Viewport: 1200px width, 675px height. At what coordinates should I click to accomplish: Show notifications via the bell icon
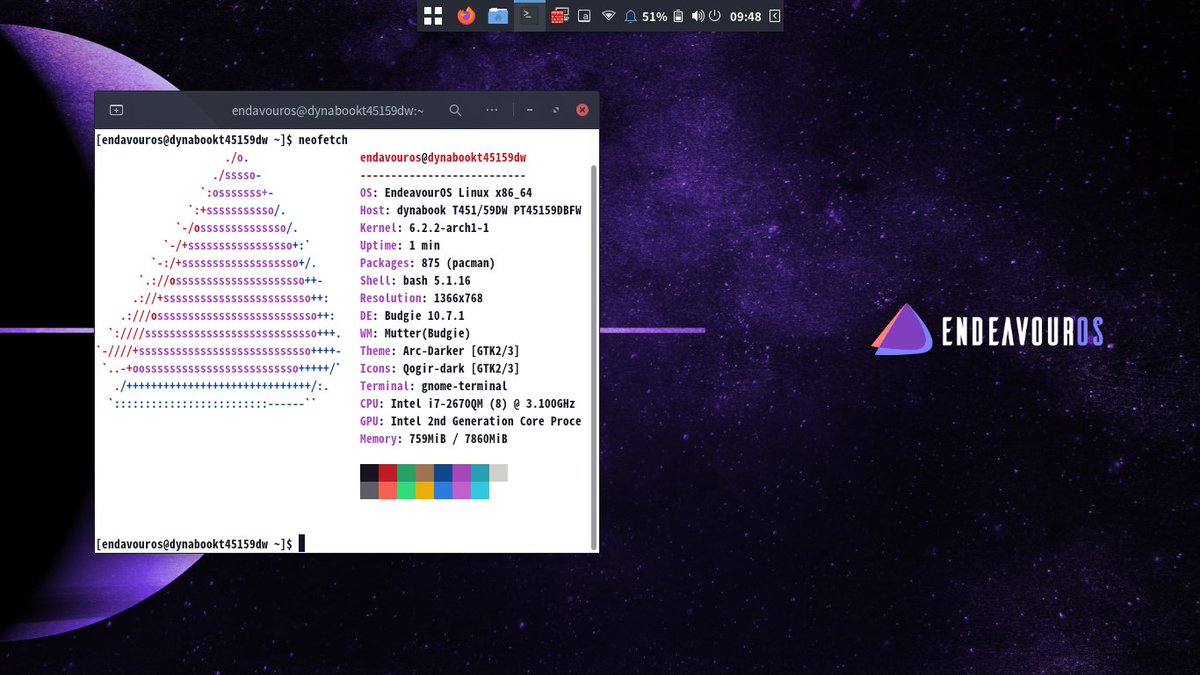click(x=631, y=17)
